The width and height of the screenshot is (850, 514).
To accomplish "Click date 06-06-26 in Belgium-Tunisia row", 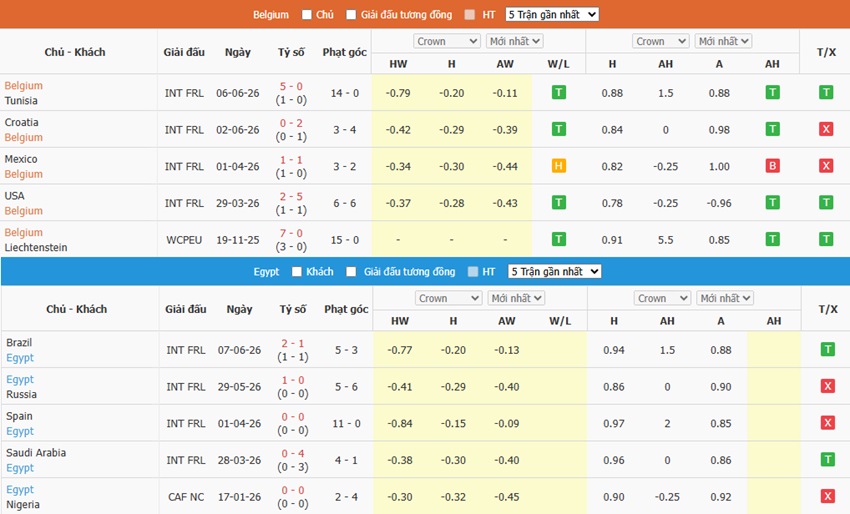I will coord(237,93).
